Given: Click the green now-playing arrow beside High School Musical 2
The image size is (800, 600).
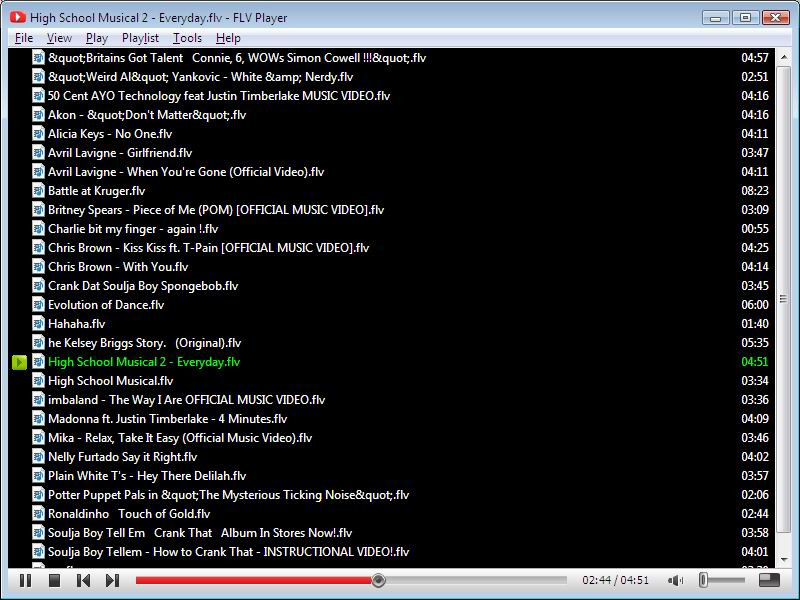Looking at the screenshot, I should point(19,362).
